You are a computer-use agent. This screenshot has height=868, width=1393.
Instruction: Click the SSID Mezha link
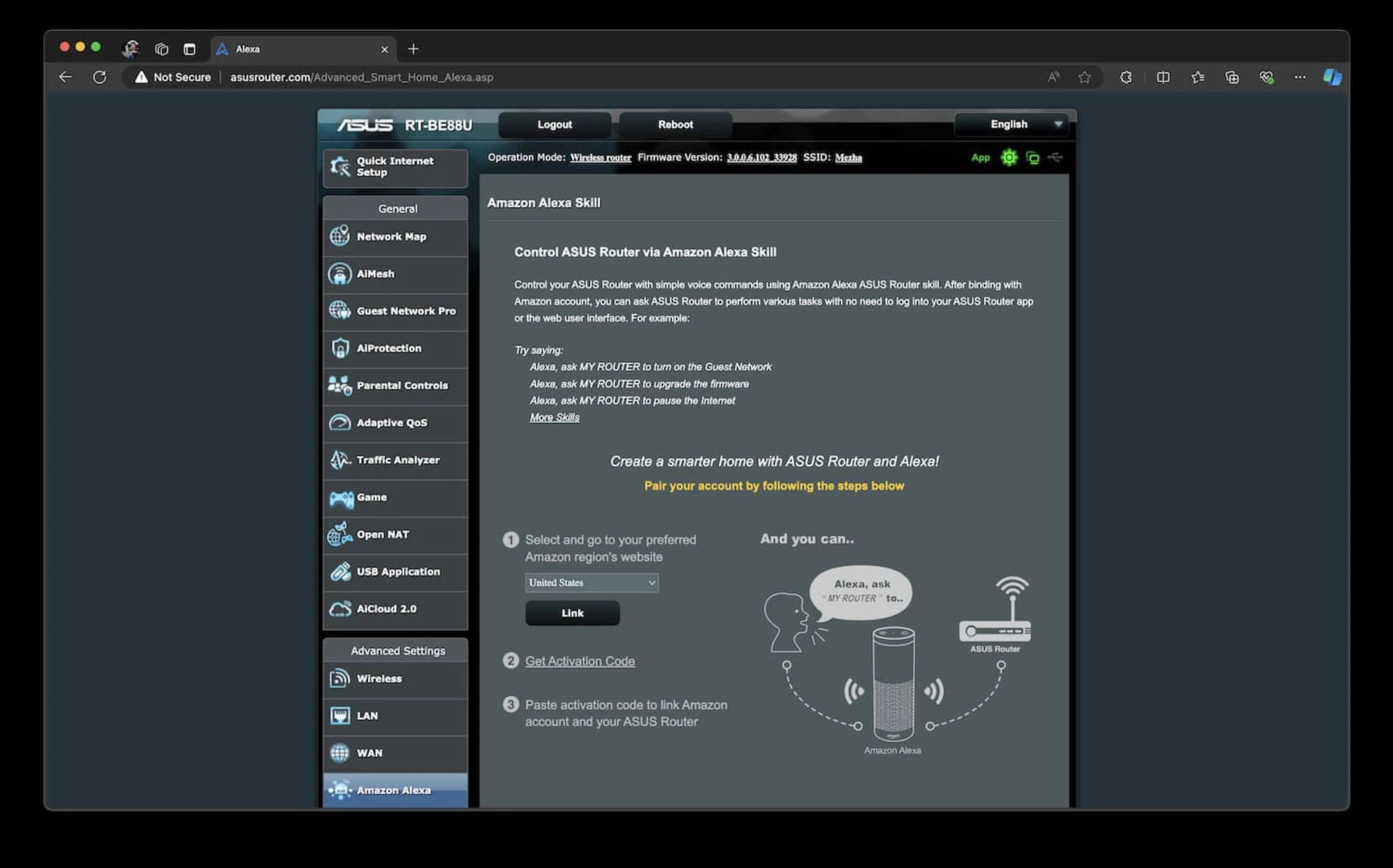848,157
